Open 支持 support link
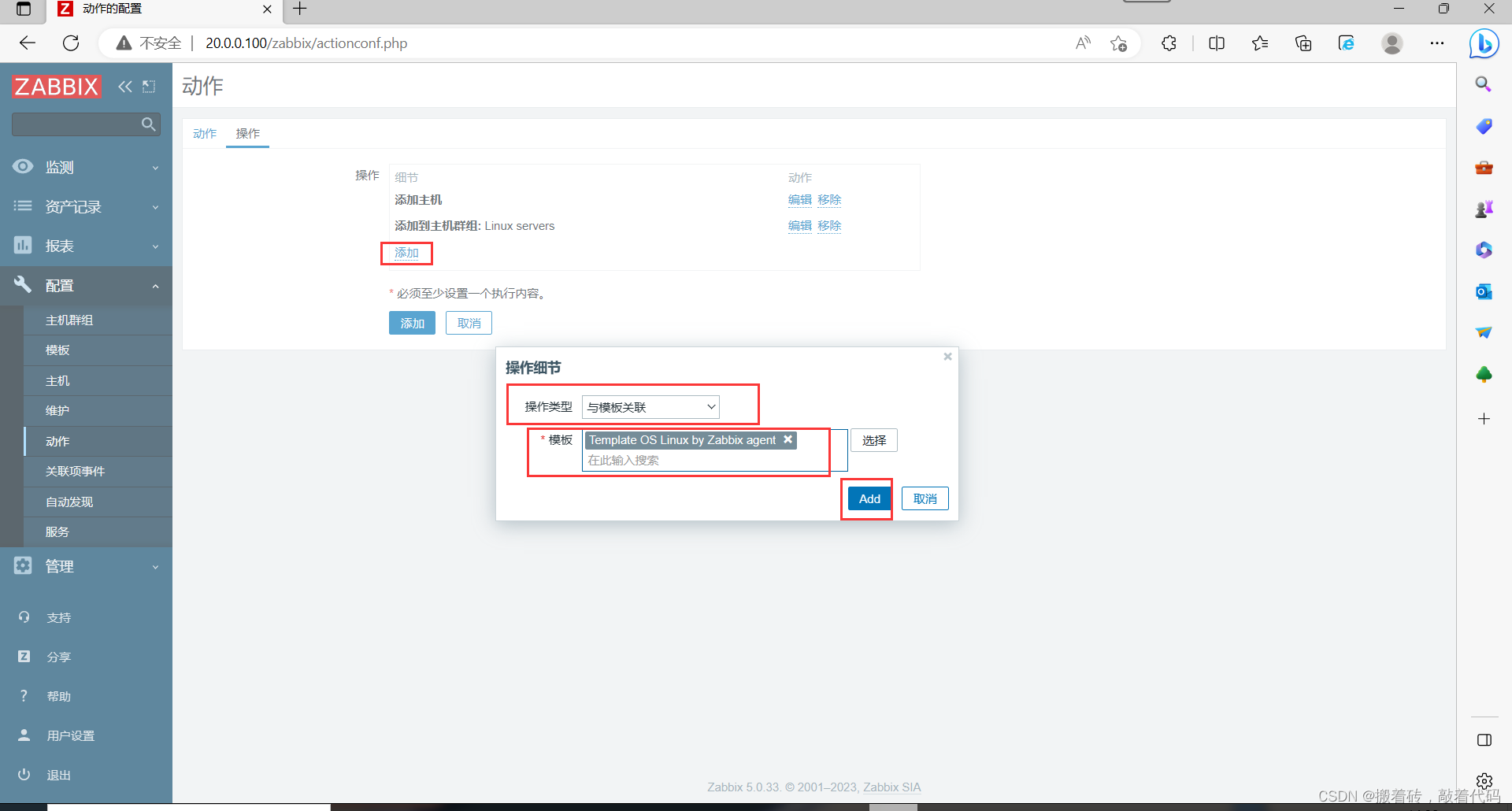Viewport: 1512px width, 811px height. 59,617
